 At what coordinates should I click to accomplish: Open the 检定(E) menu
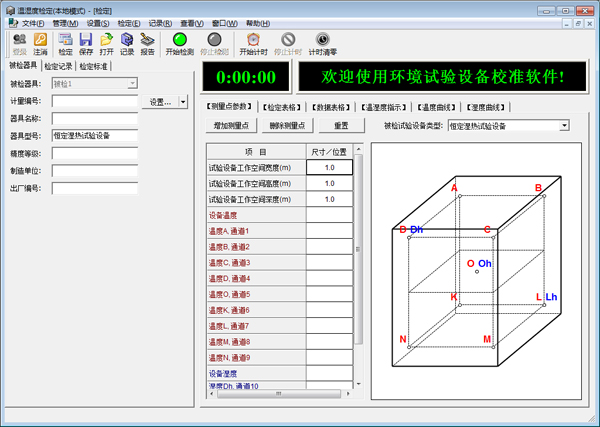128,21
